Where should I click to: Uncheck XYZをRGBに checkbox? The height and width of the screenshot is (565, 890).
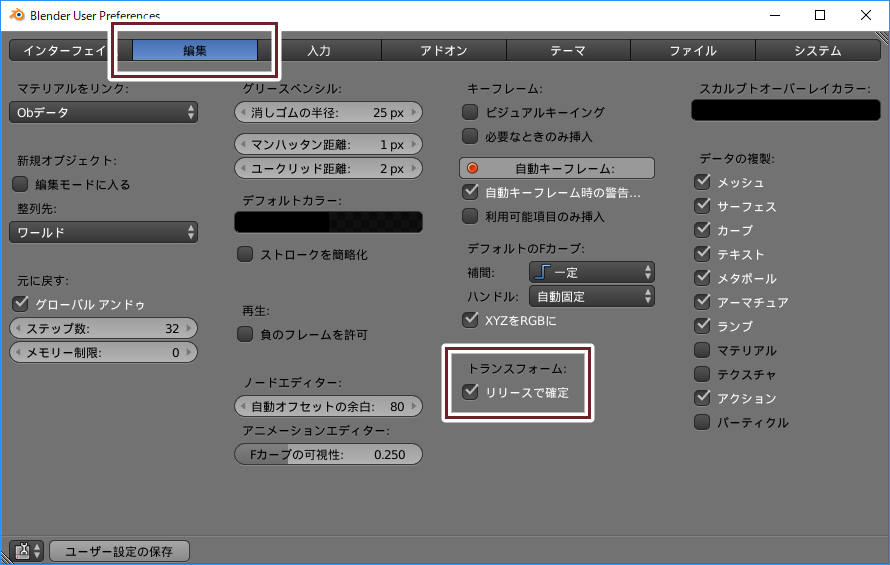pos(470,320)
